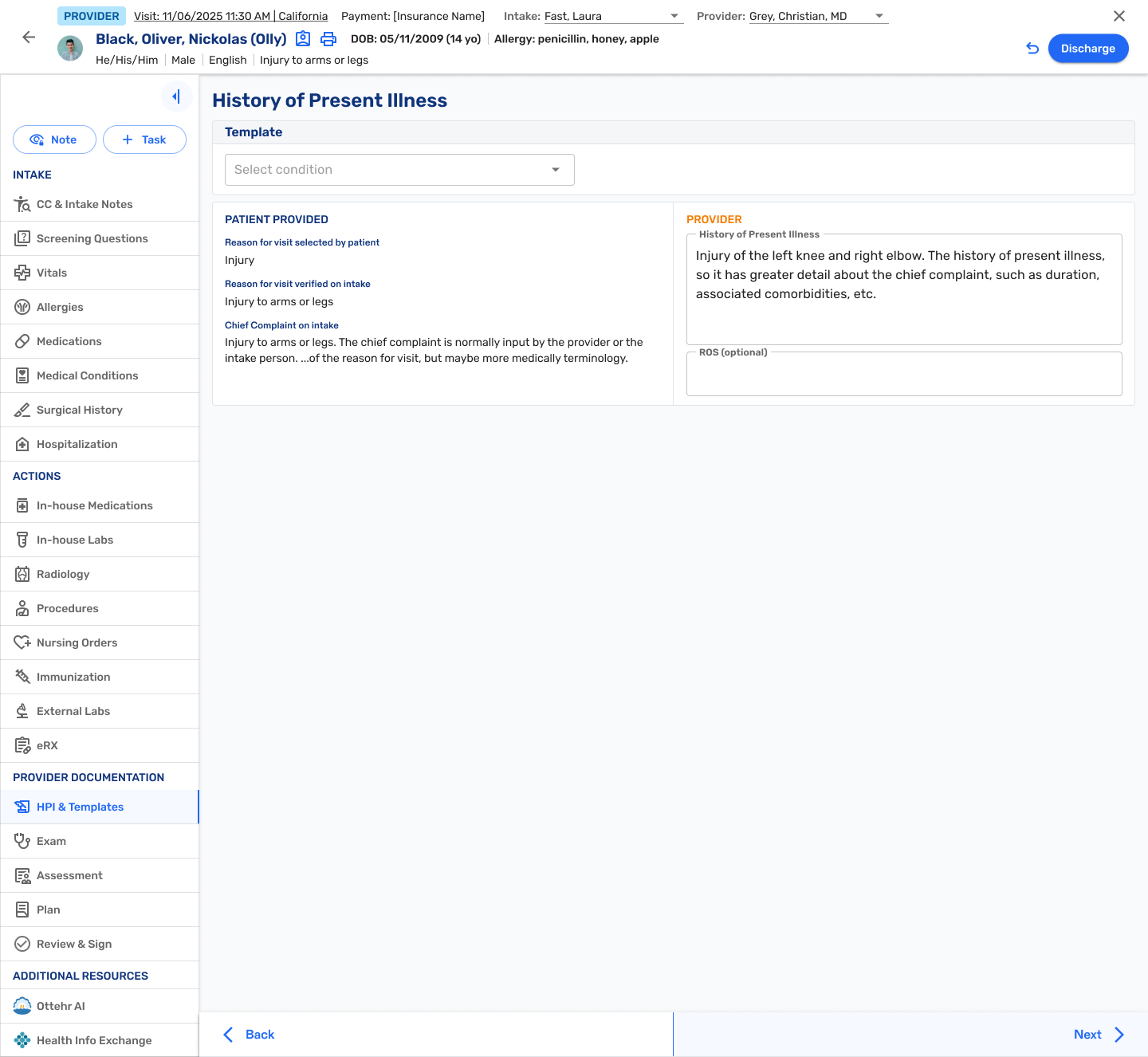Click the patient profile card icon
Viewport: 1148px width, 1057px height.
(303, 39)
